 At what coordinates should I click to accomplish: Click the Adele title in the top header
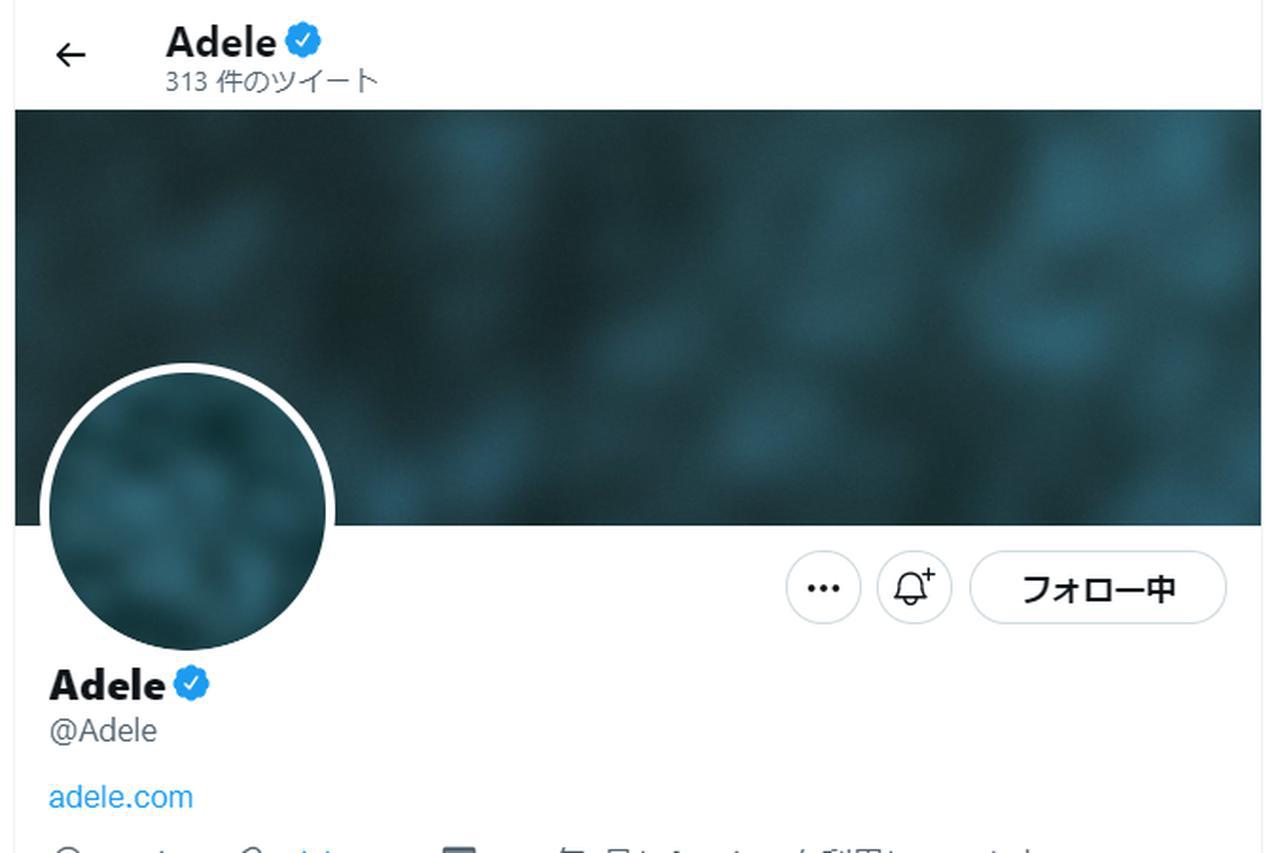221,42
